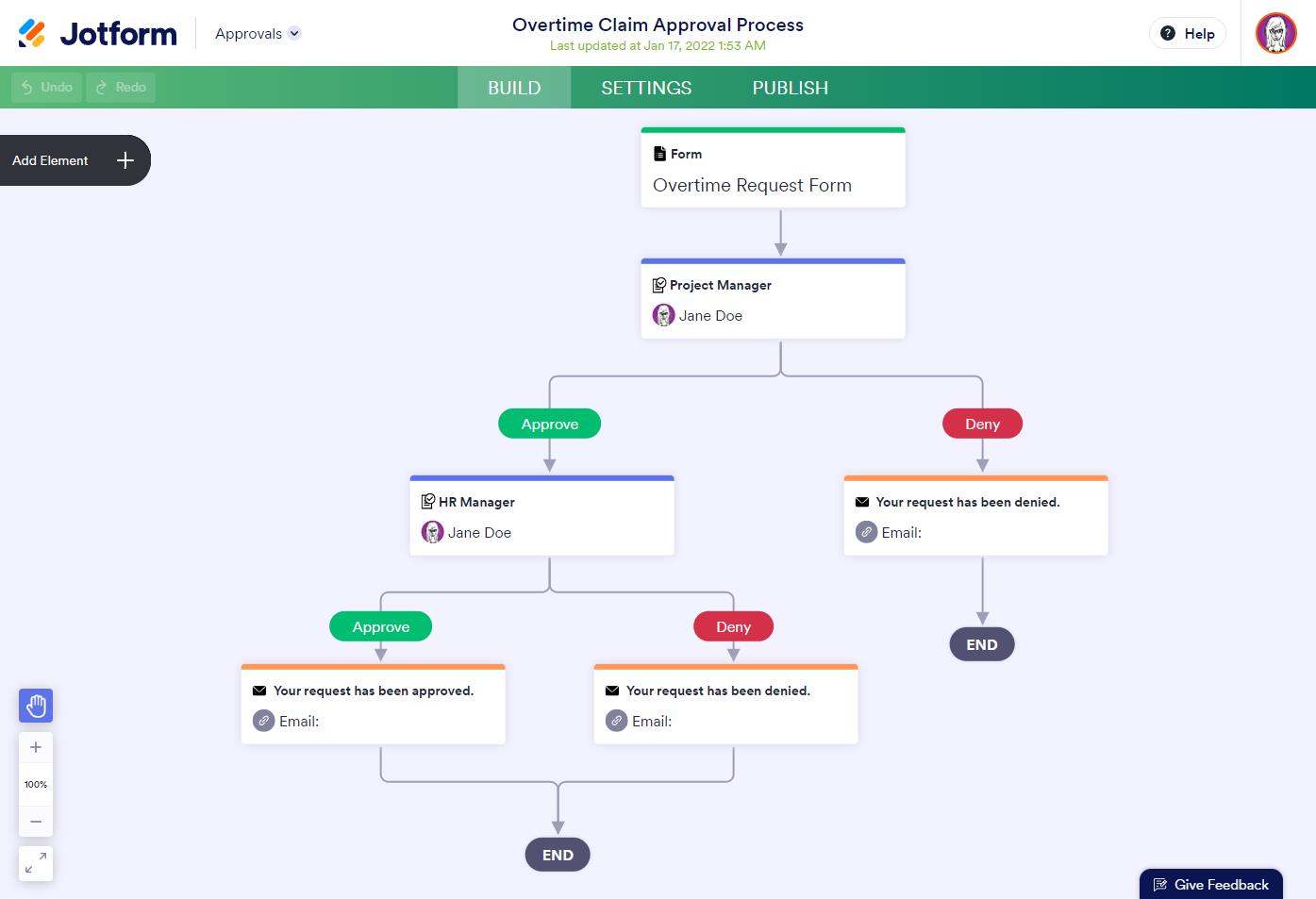Click the Project Manager approval icon
Screen dimensions: 1316x899
(x=659, y=285)
